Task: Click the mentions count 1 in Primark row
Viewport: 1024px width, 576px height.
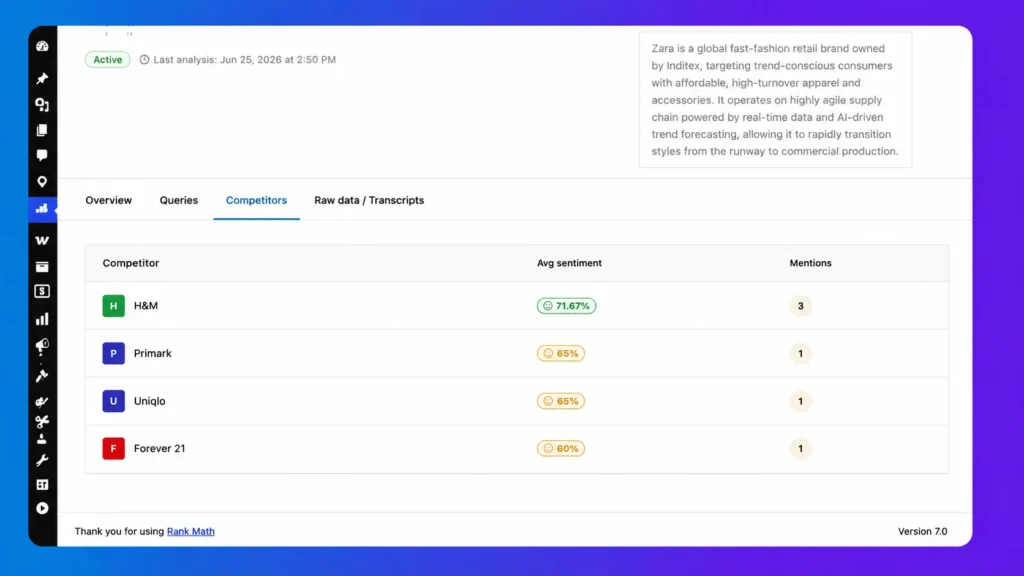Action: point(801,353)
